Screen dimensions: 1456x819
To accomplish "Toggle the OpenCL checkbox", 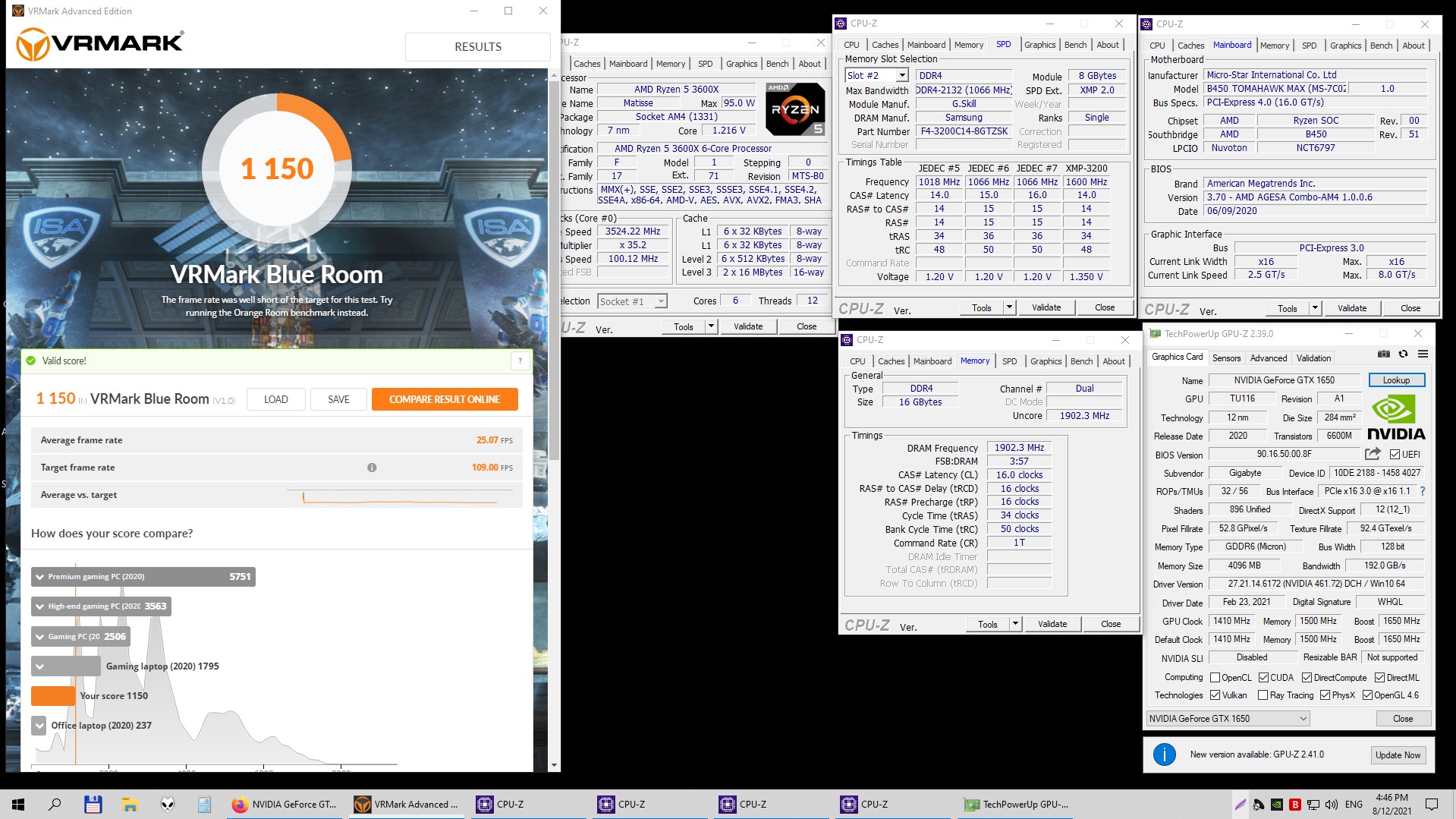I will tap(1215, 678).
